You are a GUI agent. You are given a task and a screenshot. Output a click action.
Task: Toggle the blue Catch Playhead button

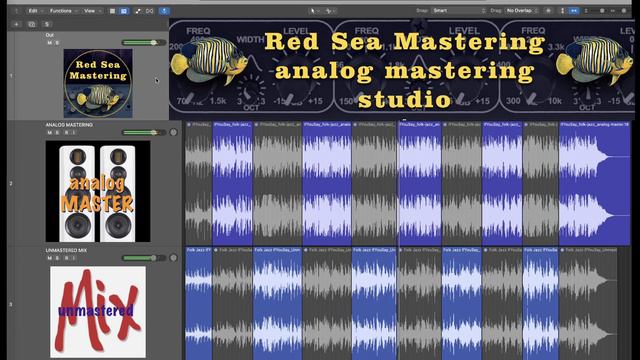pyautogui.click(x=164, y=11)
